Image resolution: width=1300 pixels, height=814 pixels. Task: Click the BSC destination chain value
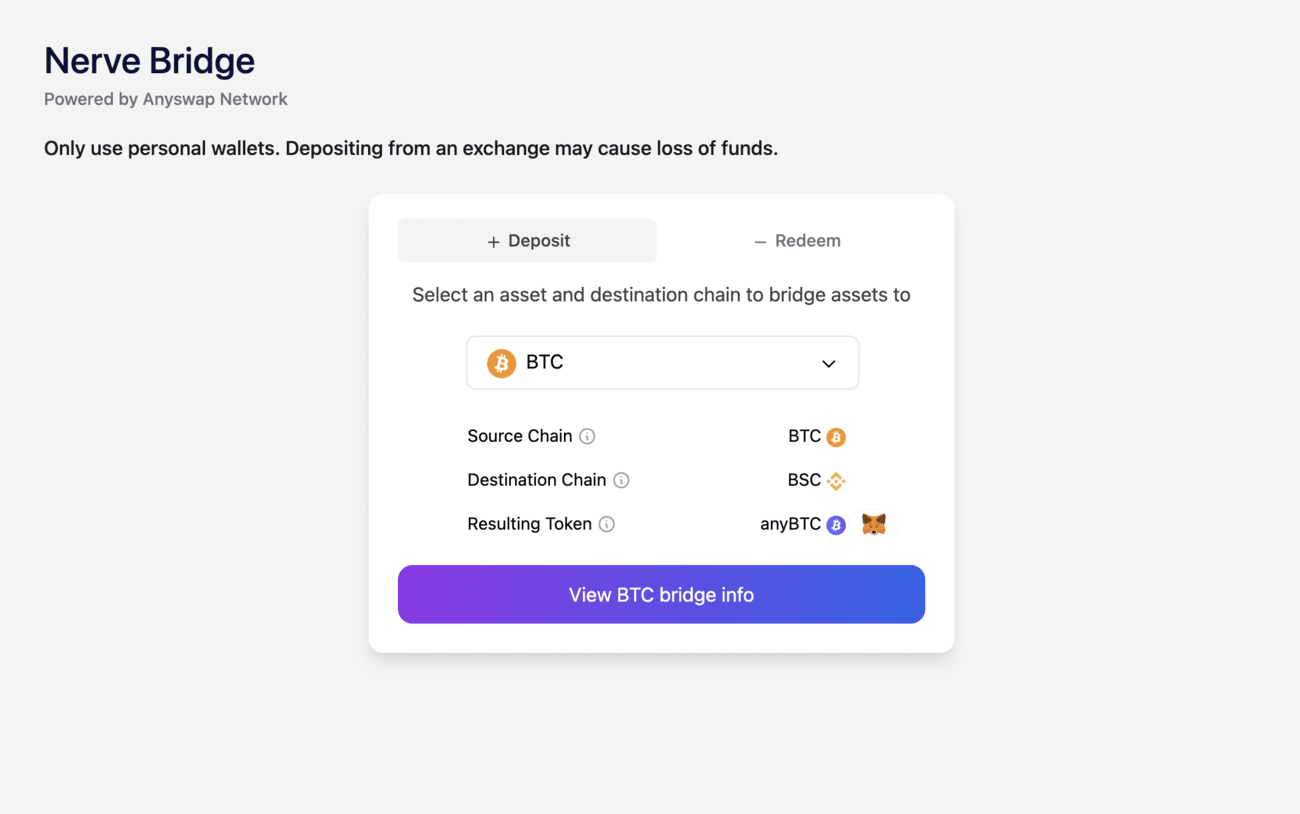click(804, 480)
